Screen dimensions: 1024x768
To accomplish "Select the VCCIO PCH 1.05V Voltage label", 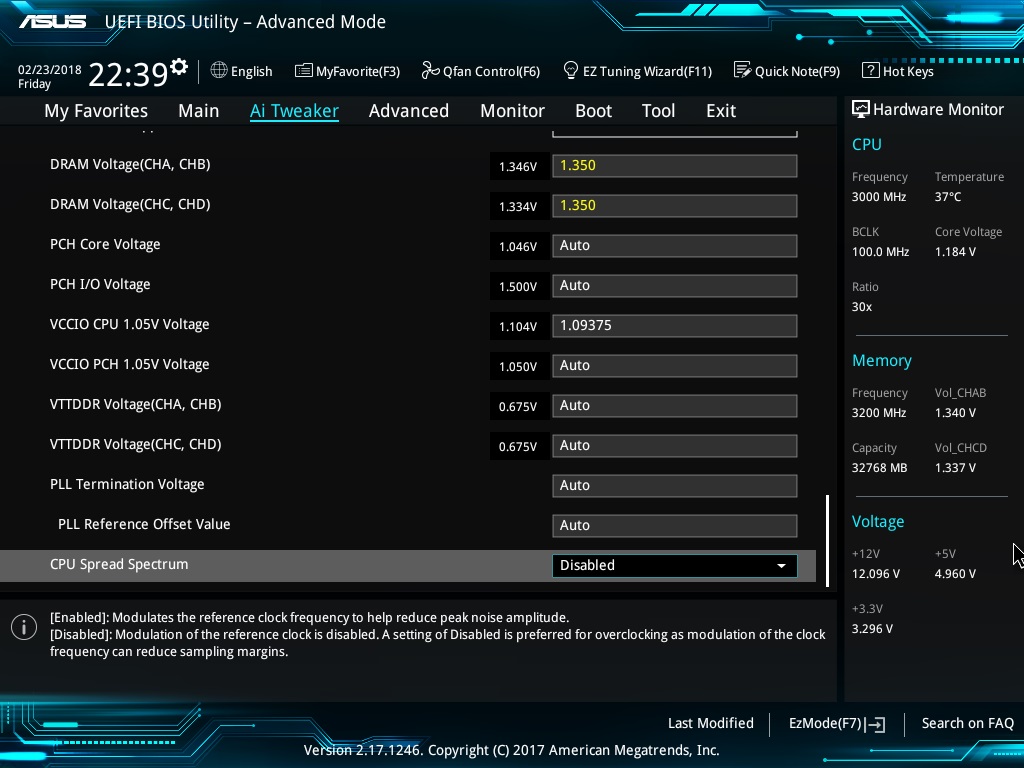I will coord(129,364).
